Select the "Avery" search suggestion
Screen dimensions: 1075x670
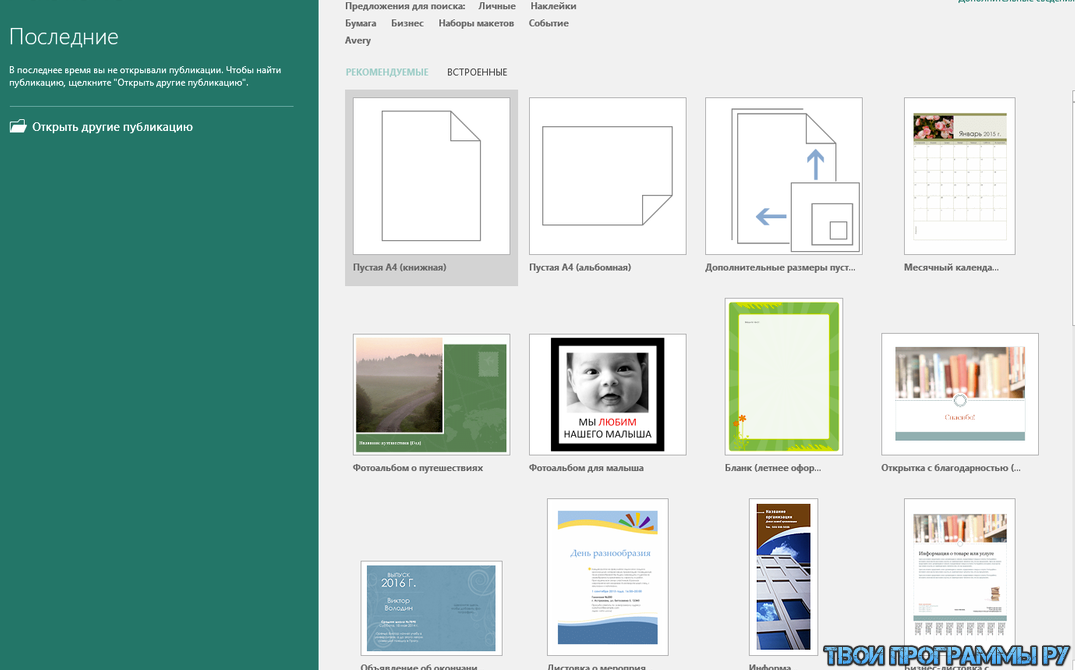pyautogui.click(x=360, y=40)
